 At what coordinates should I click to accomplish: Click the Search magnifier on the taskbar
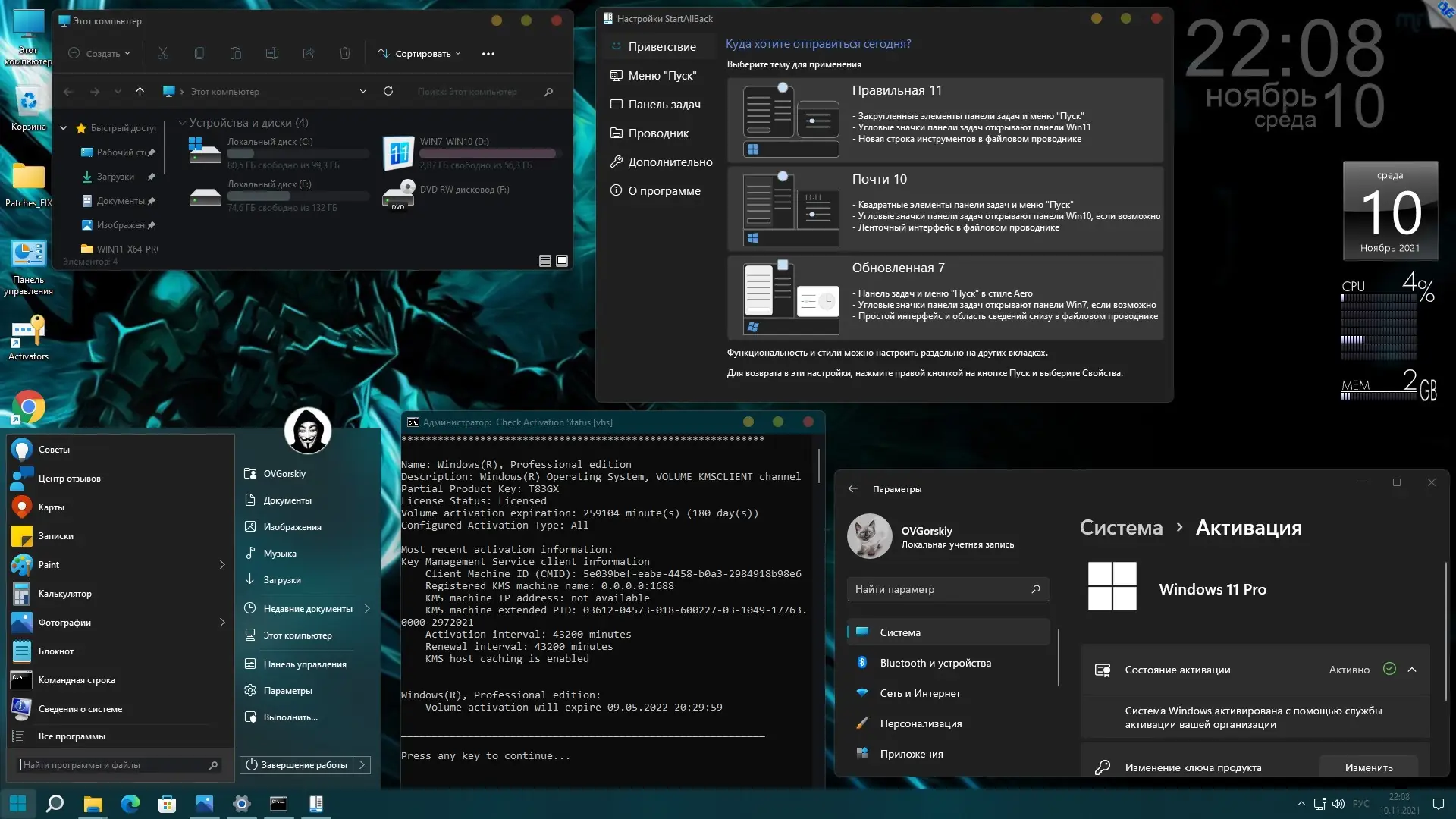(x=55, y=804)
